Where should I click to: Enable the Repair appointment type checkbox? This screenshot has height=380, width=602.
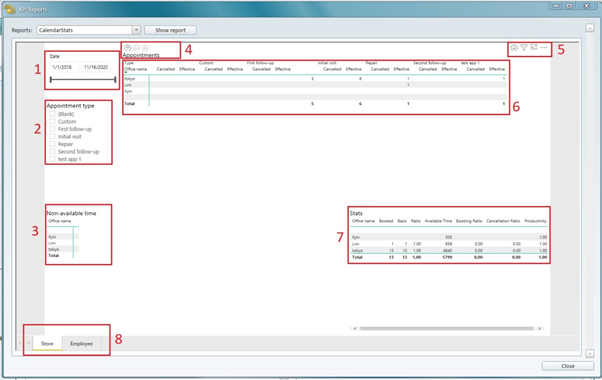click(x=53, y=144)
